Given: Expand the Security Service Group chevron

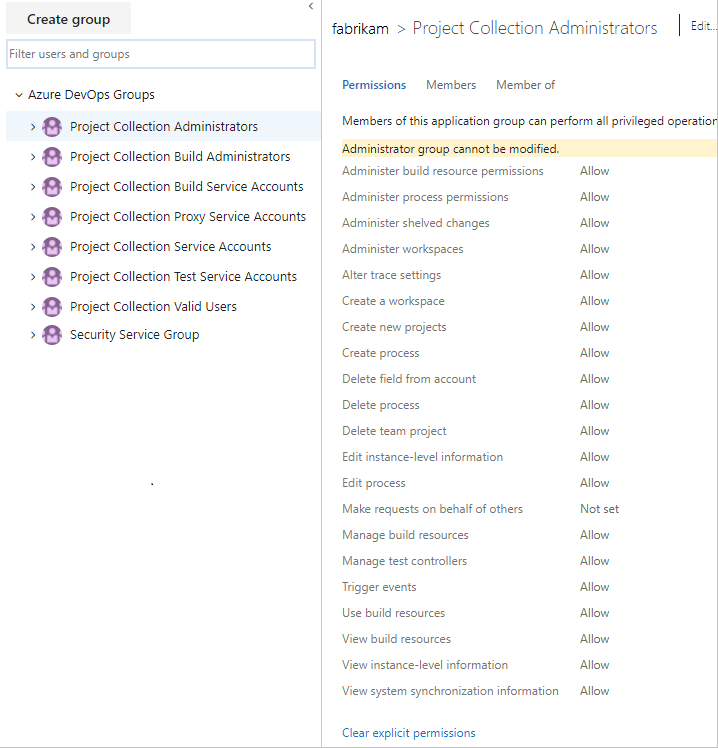Looking at the screenshot, I should pos(33,335).
